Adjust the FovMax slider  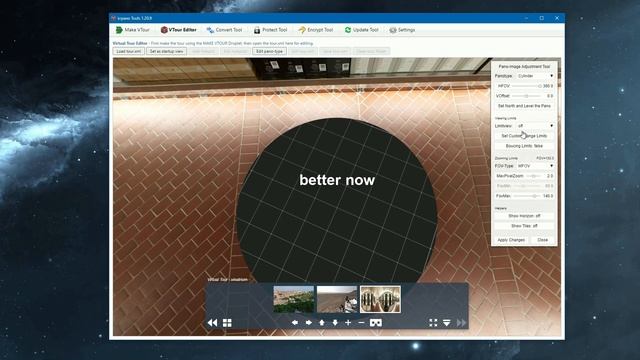click(527, 196)
